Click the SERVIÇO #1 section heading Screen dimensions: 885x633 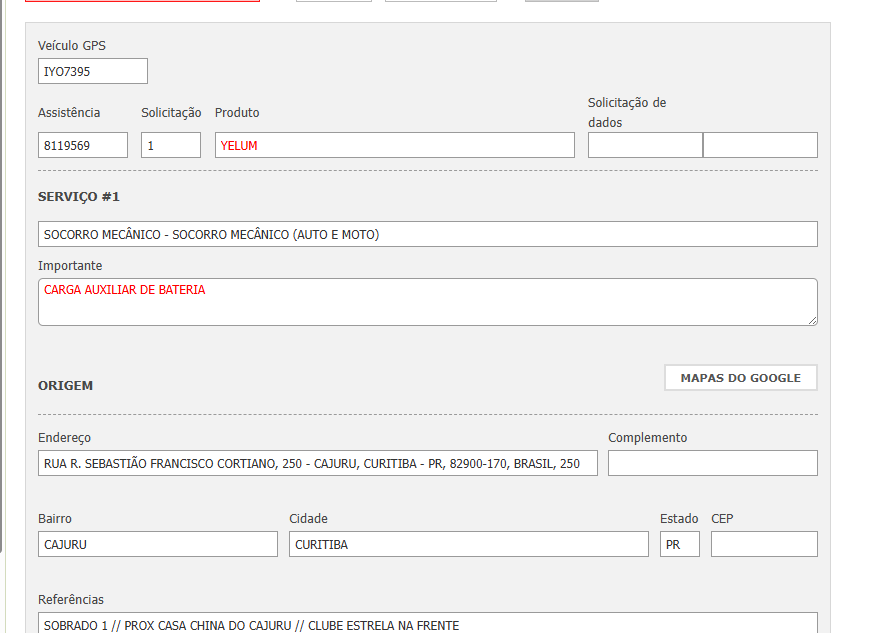tap(79, 197)
